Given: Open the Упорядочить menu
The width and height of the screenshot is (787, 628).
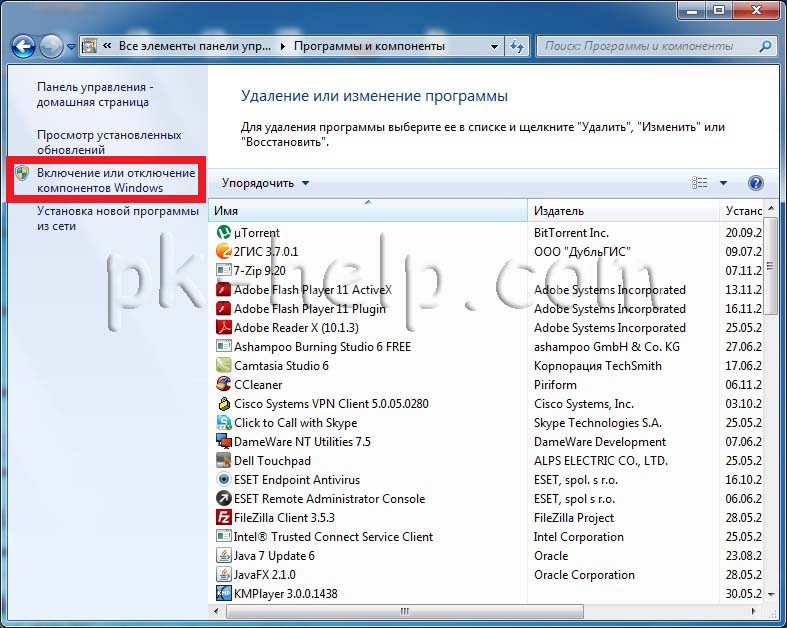Looking at the screenshot, I should tap(265, 183).
